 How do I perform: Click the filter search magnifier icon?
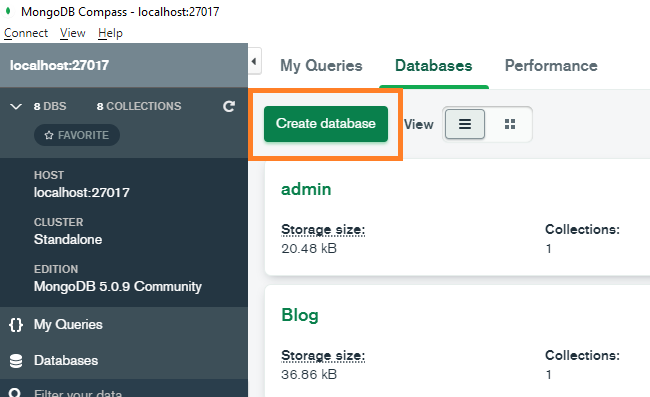tap(15, 392)
